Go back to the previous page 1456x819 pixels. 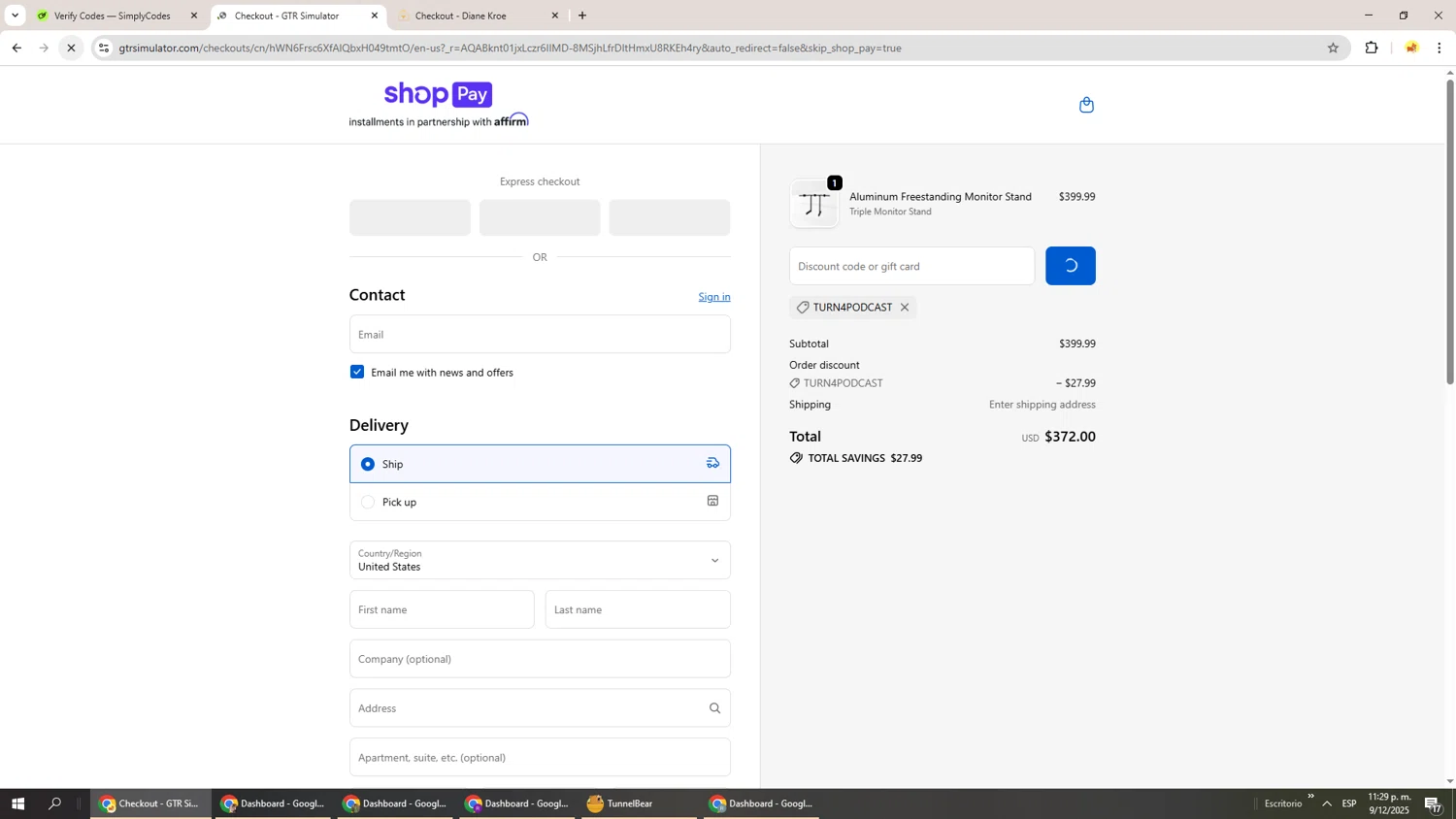17,48
